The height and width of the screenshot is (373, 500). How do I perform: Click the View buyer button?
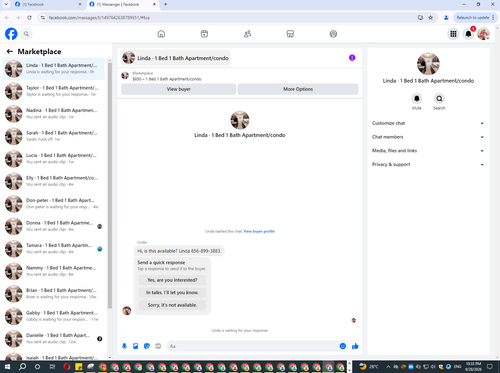[179, 89]
